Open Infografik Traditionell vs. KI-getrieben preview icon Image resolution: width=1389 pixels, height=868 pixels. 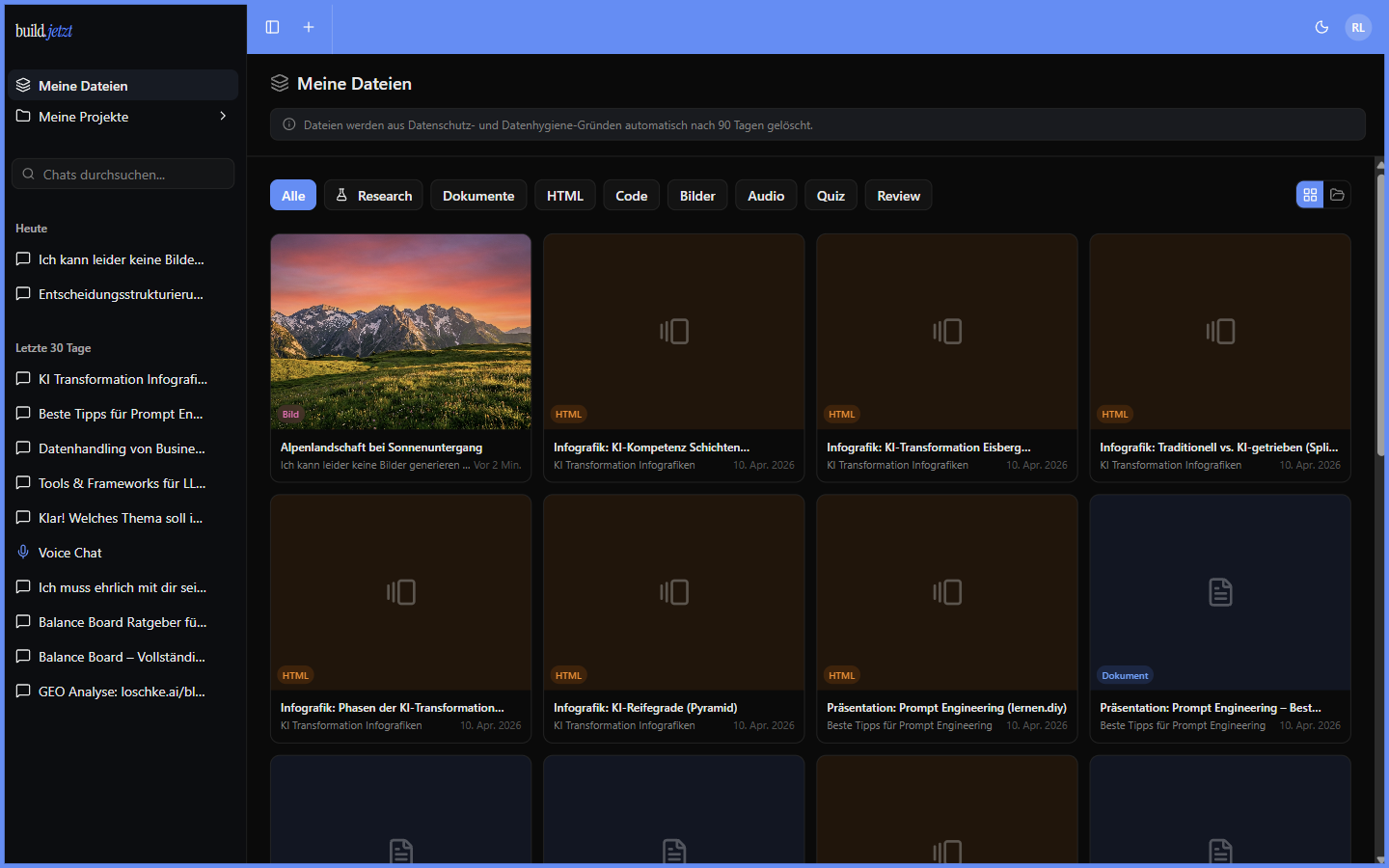pos(1220,332)
